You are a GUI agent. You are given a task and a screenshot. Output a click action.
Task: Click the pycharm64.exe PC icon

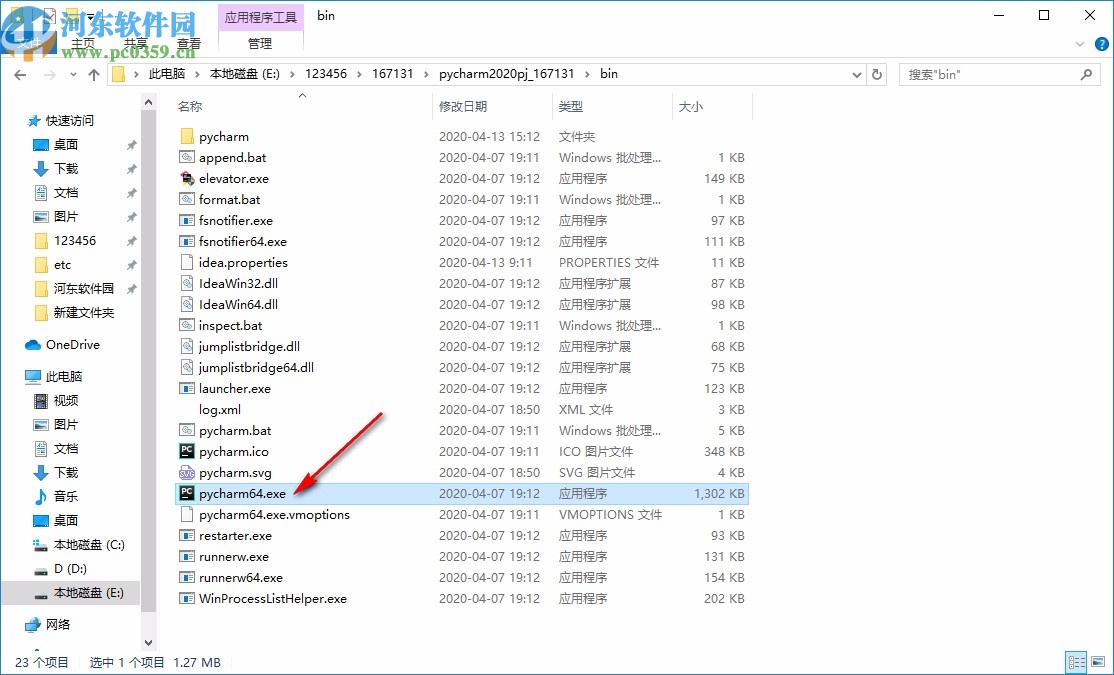click(x=187, y=493)
